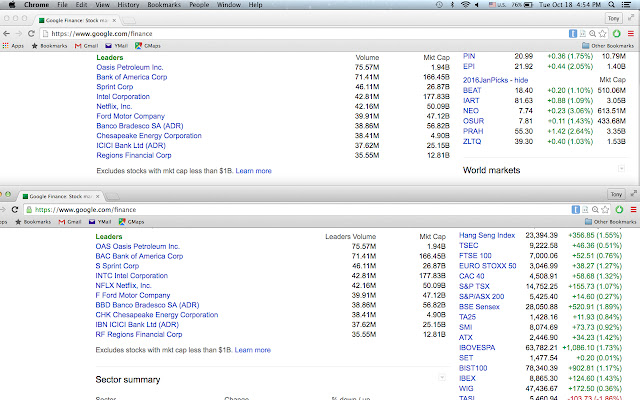Image resolution: width=640 pixels, height=400 pixels.
Task: Open the IBOVESPA index link
Action: (477, 348)
